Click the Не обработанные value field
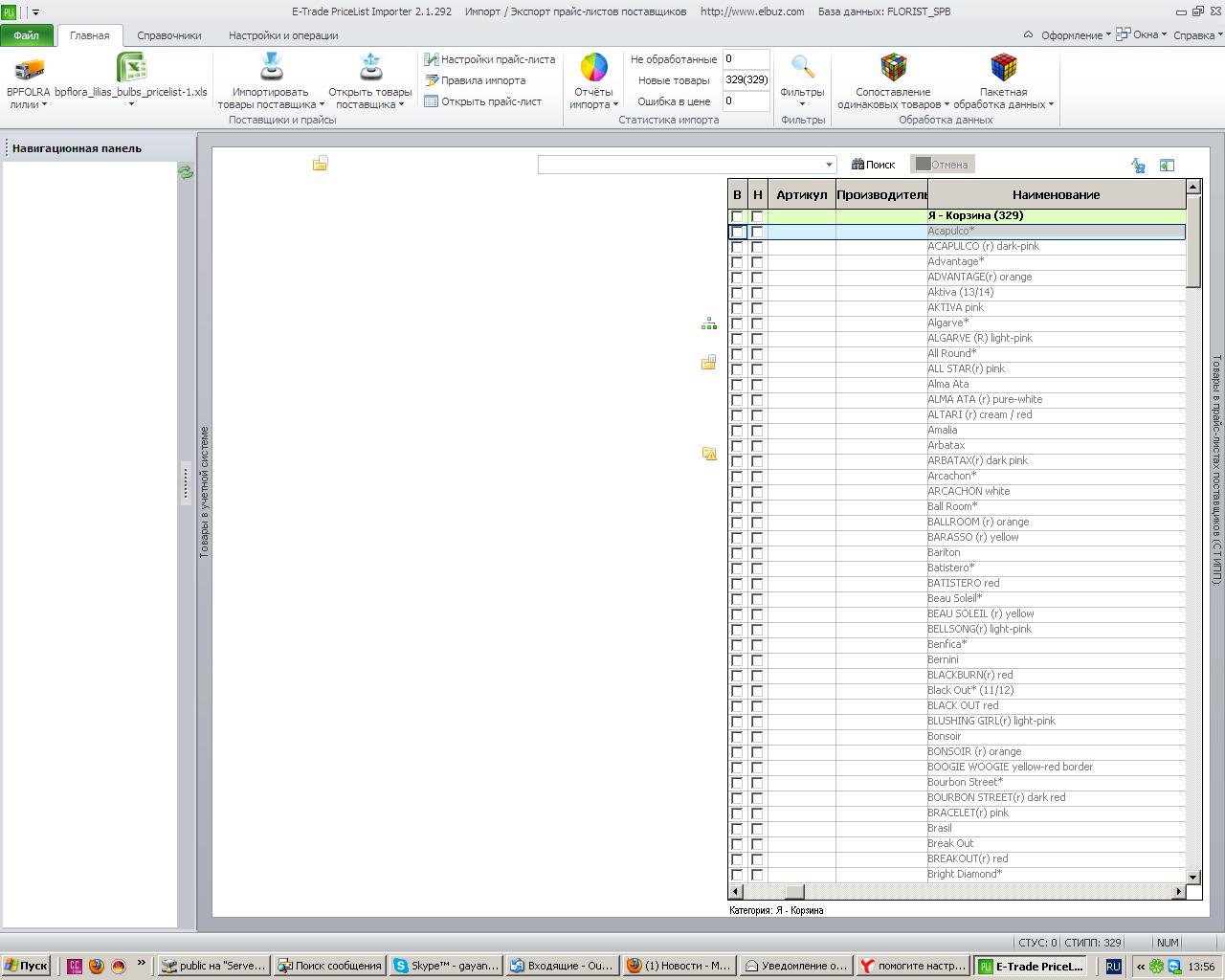The height and width of the screenshot is (980, 1225). (746, 59)
